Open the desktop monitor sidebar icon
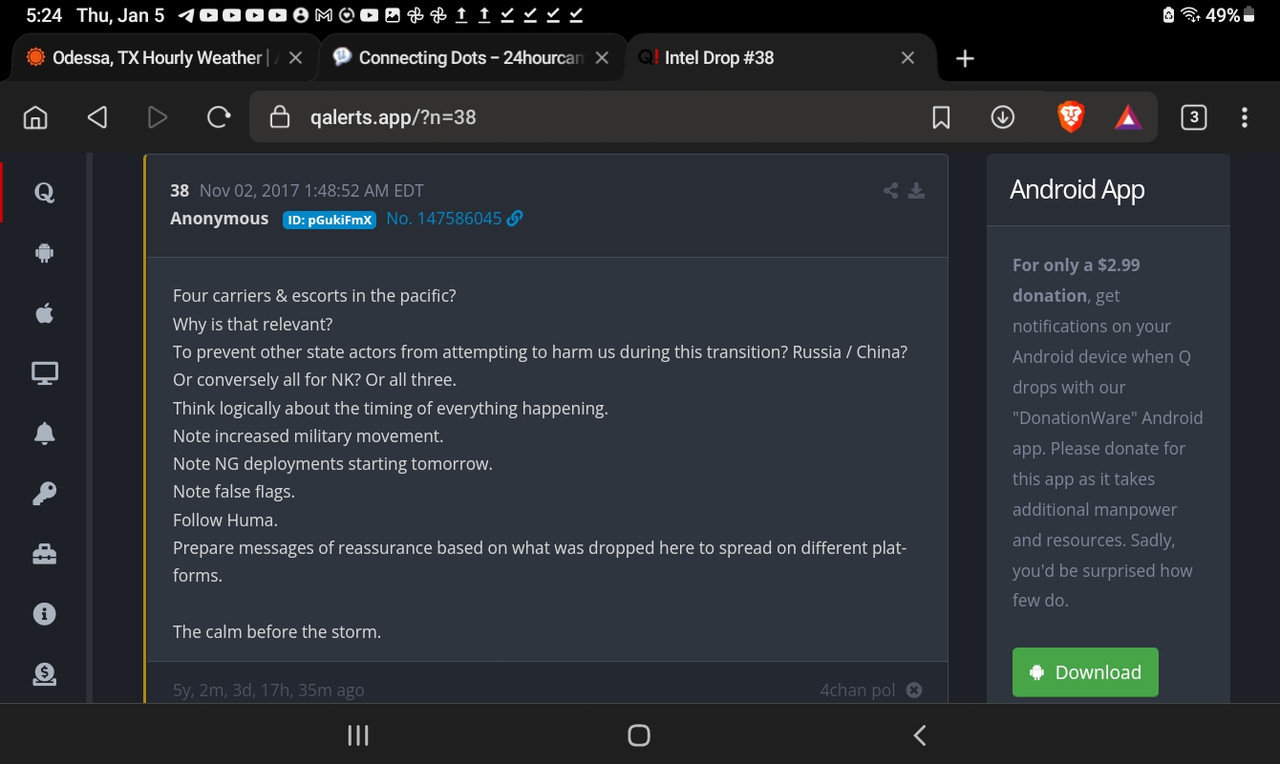The image size is (1280, 764). [x=44, y=373]
